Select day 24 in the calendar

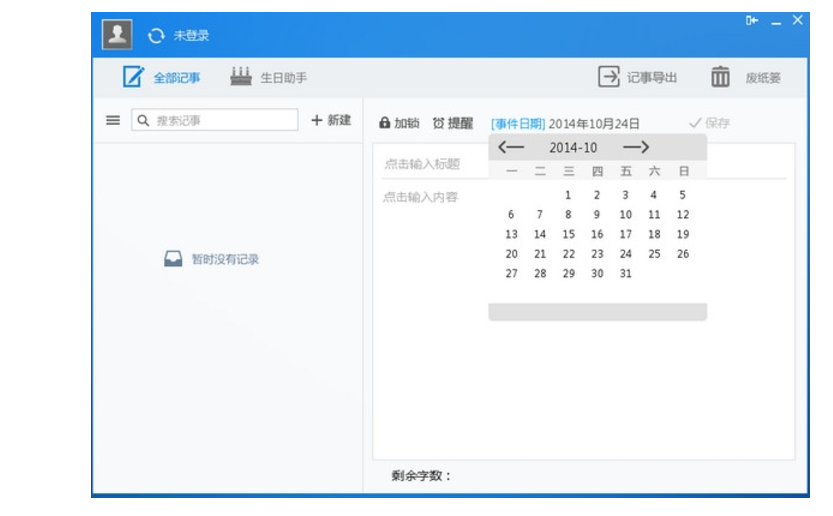point(625,254)
